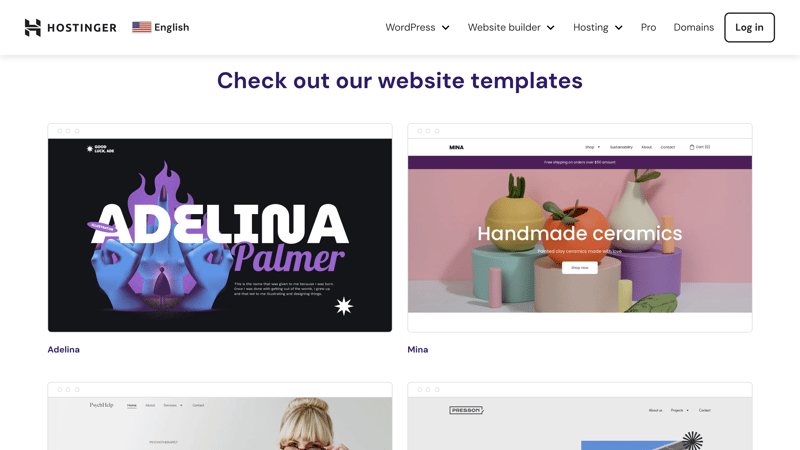Open the PsychHelp template thumbnail

coord(220,416)
